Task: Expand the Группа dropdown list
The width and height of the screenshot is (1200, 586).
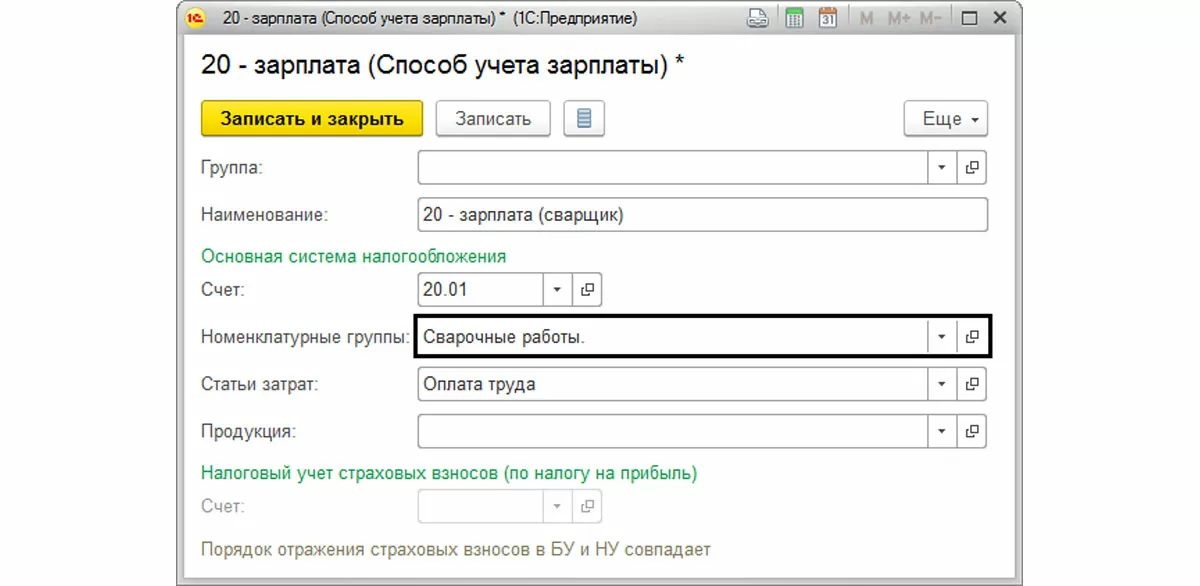Action: [941, 168]
